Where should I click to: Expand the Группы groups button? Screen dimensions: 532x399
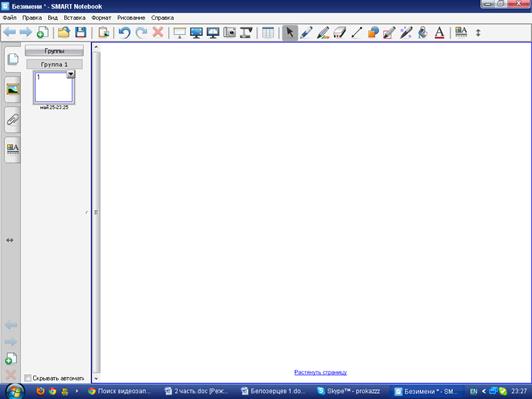pos(54,51)
